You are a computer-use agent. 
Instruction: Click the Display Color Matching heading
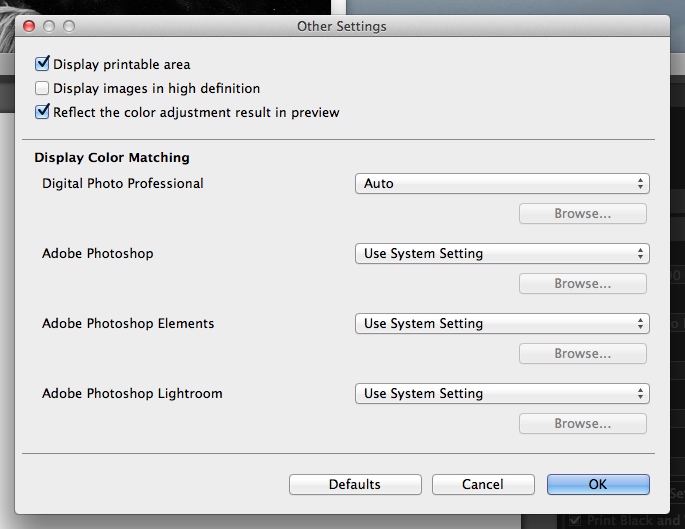pyautogui.click(x=112, y=157)
